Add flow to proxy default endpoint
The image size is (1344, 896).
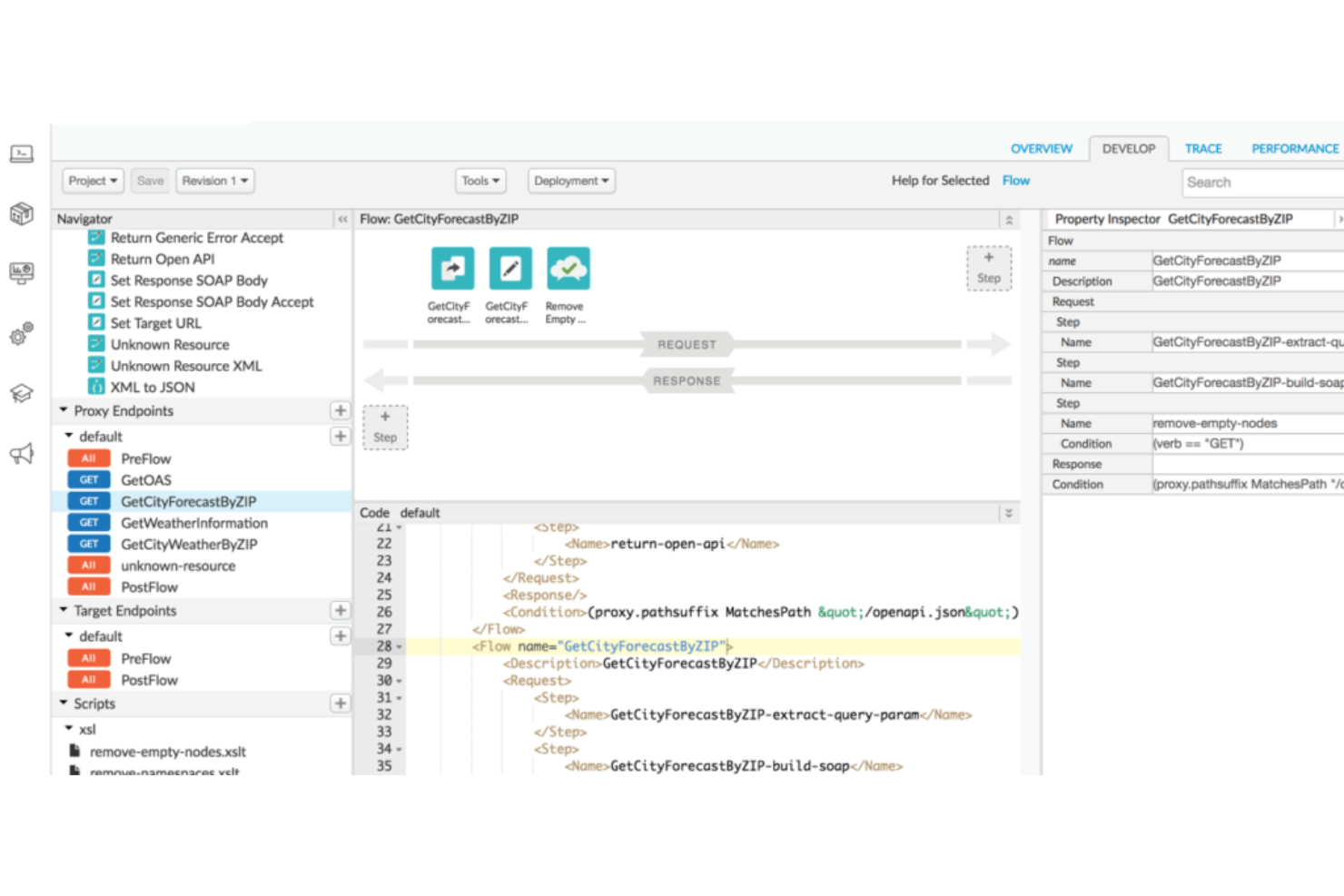click(341, 436)
